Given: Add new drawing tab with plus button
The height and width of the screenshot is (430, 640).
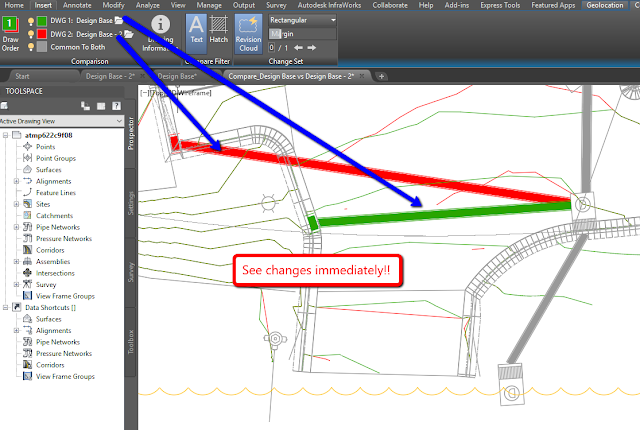Looking at the screenshot, I should point(381,76).
